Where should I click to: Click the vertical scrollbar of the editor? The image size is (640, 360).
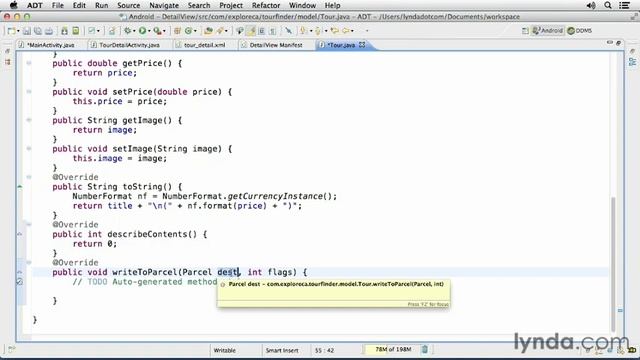point(613,264)
